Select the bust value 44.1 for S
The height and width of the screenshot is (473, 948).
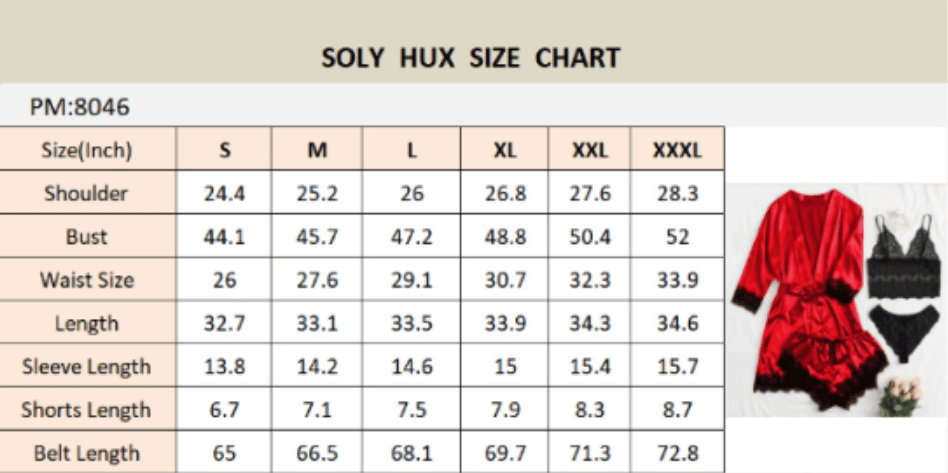(x=224, y=236)
